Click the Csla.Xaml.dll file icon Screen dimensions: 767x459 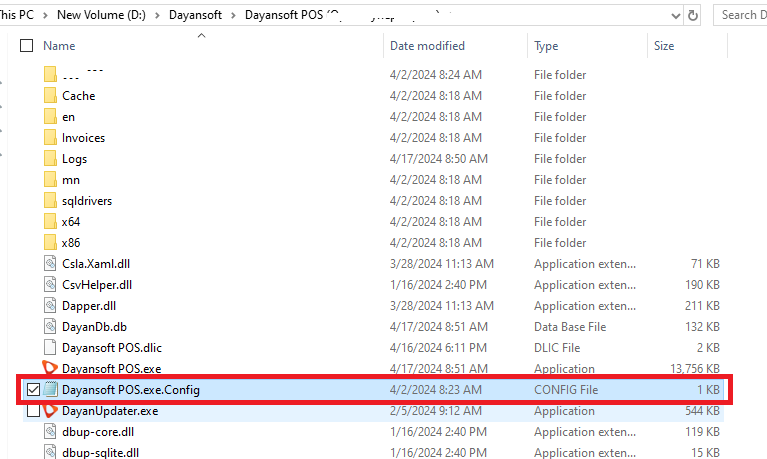[x=50, y=264]
